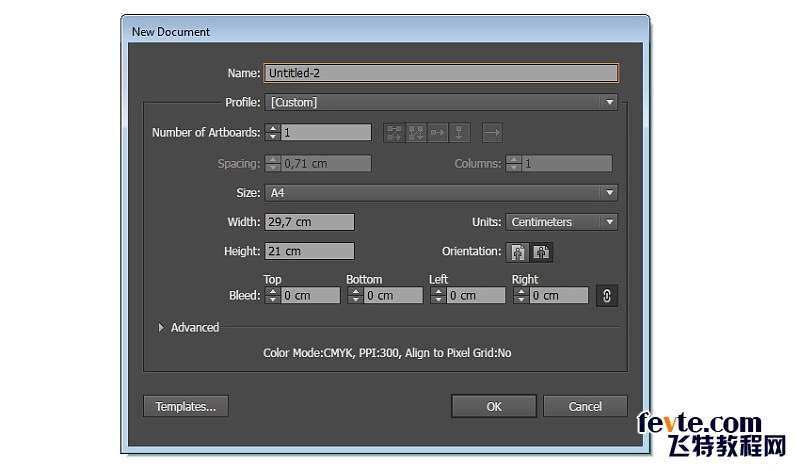Select Arrange by Row artboard icon
Image resolution: width=800 pixels, height=471 pixels.
click(437, 133)
